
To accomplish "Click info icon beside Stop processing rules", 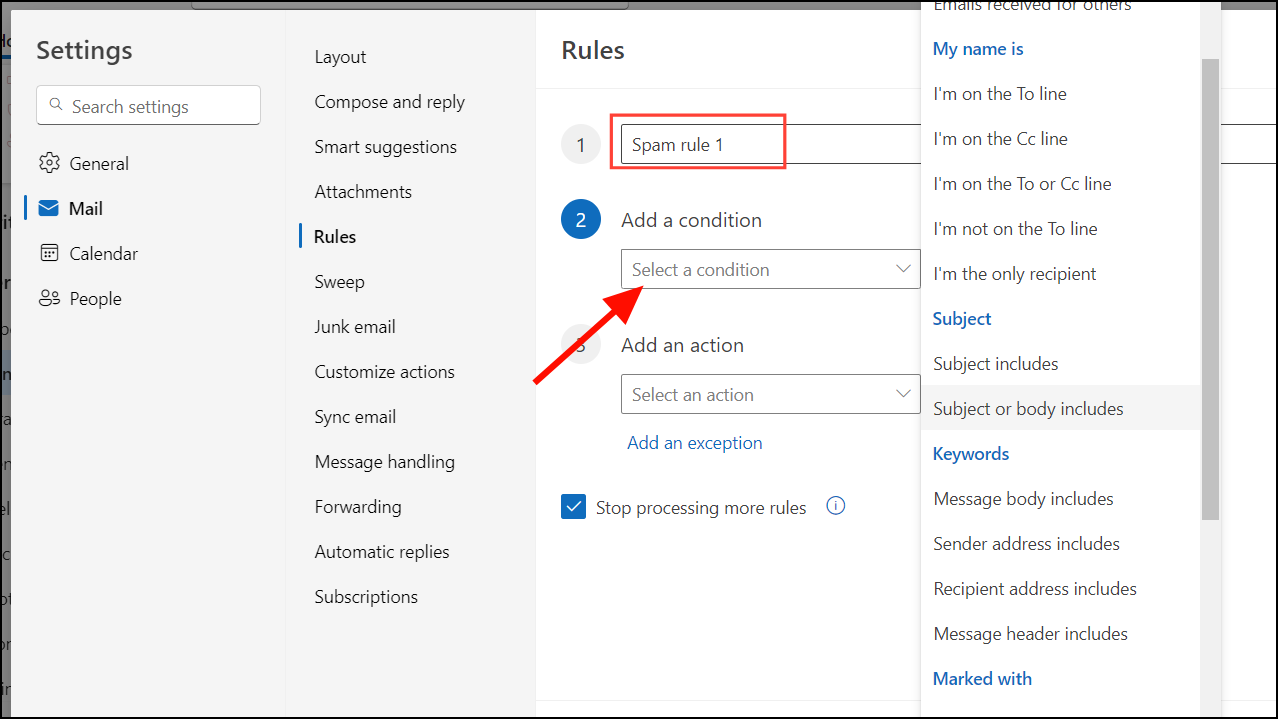I will coord(836,506).
